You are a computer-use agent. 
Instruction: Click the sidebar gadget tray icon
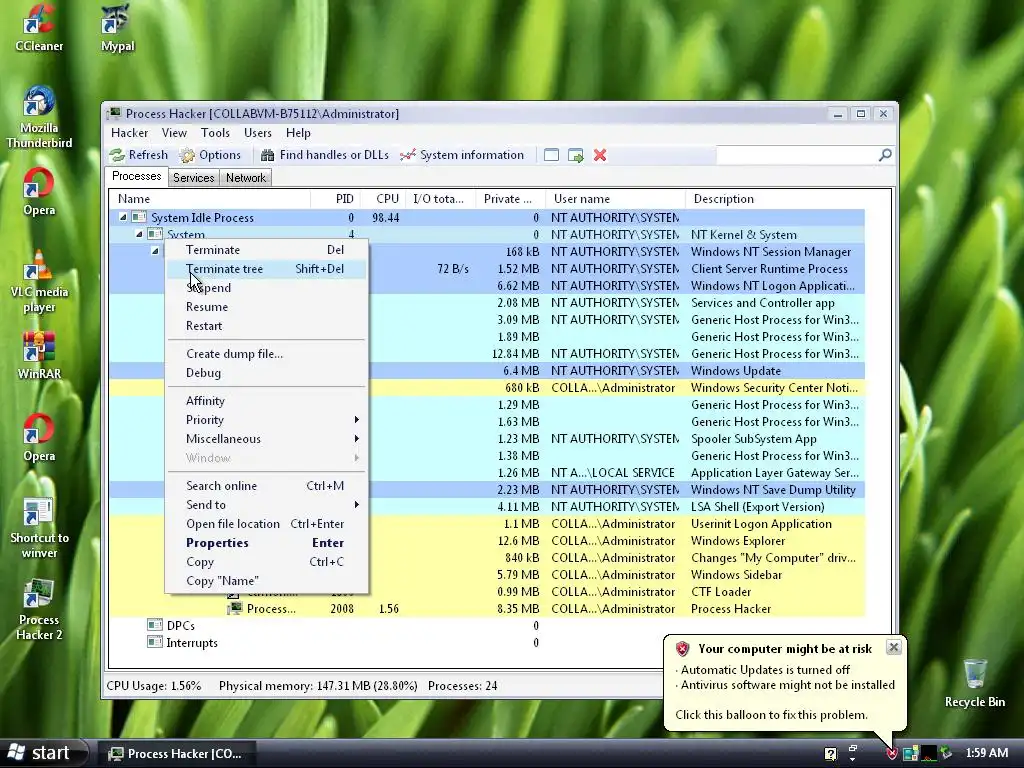click(x=910, y=754)
